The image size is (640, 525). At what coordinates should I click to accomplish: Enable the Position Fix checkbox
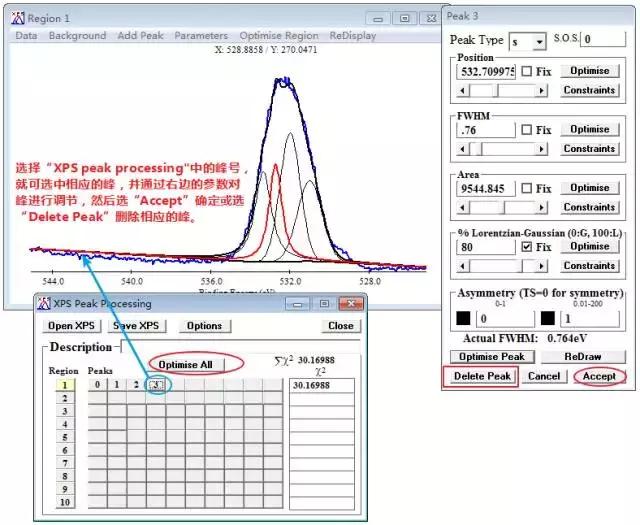(527, 71)
